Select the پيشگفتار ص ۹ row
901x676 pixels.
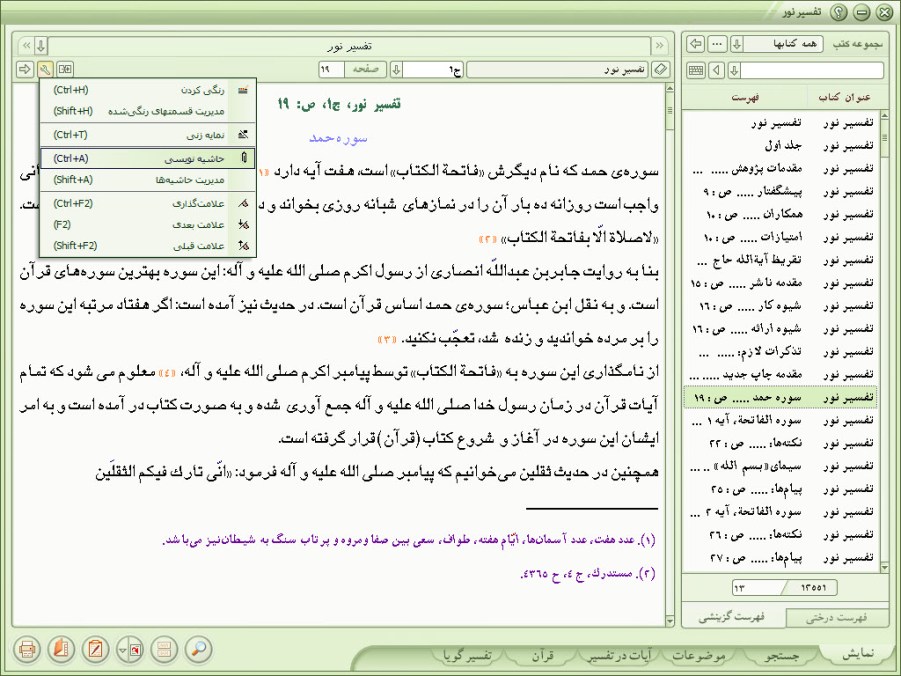(x=781, y=191)
